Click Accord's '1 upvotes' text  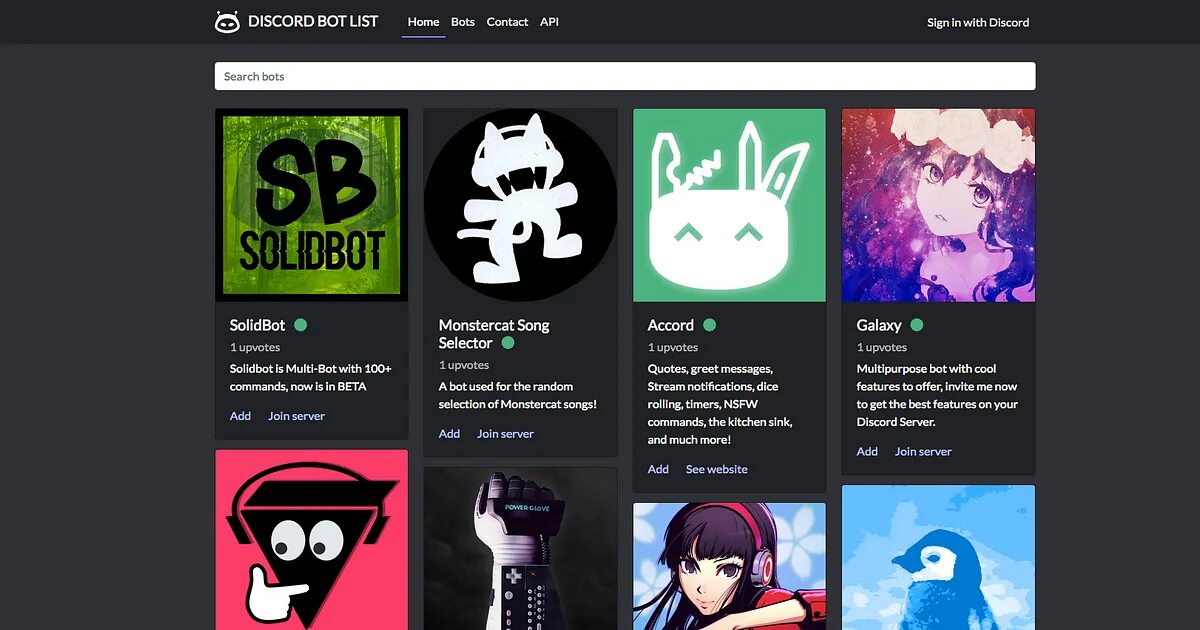(x=673, y=348)
